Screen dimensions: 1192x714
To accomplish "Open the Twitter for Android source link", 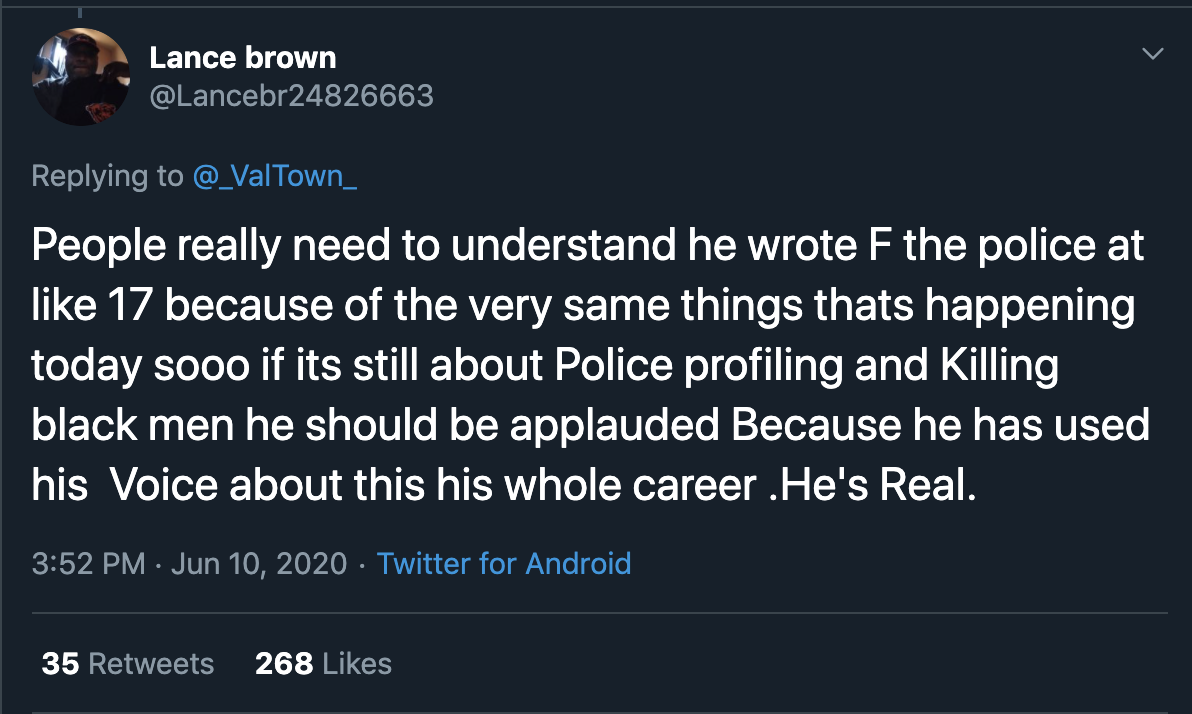I will pyautogui.click(x=504, y=564).
